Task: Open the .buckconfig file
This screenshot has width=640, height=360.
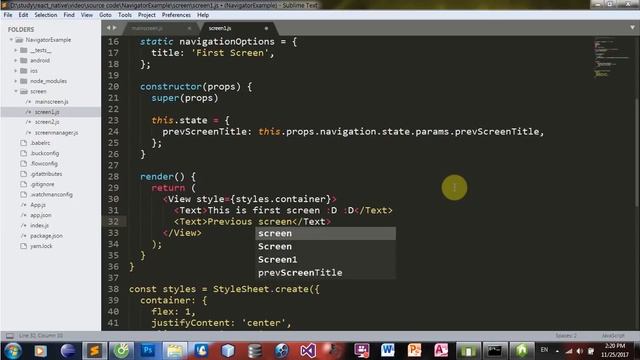Action: point(44,153)
